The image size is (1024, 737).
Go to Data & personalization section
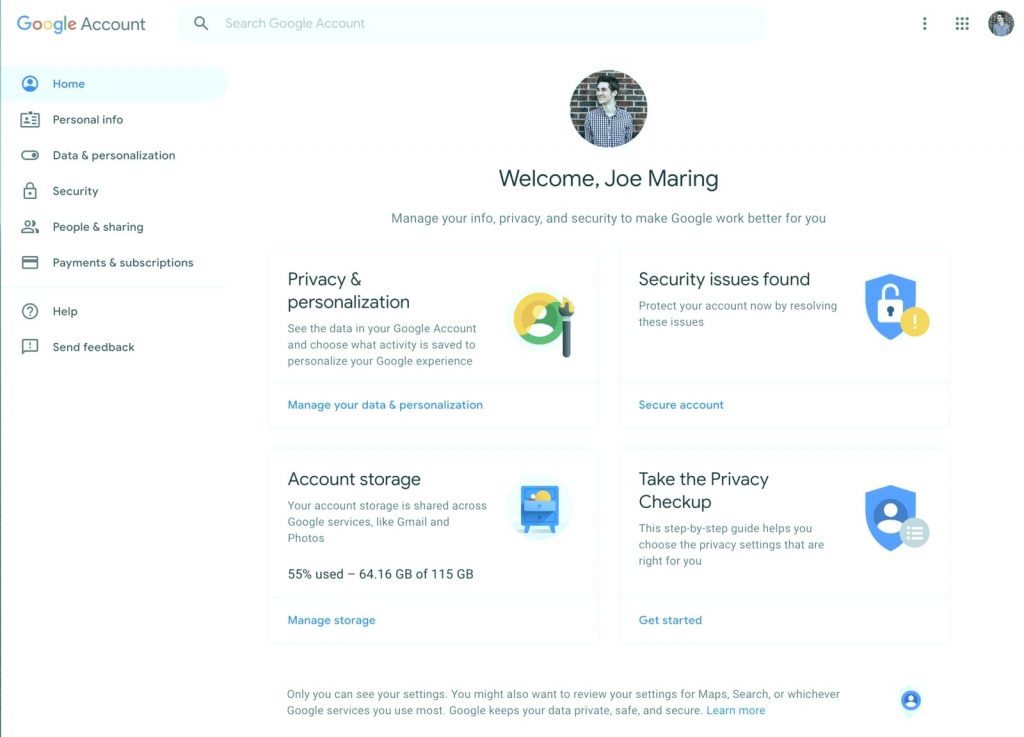pos(114,155)
